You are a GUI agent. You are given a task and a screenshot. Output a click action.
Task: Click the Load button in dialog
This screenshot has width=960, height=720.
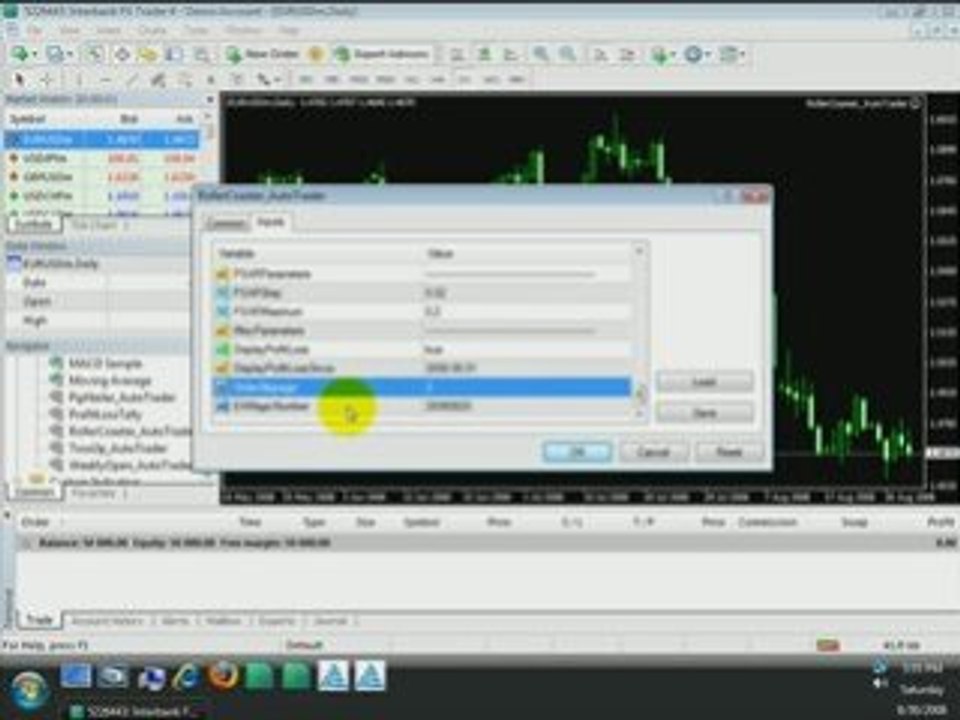[704, 382]
